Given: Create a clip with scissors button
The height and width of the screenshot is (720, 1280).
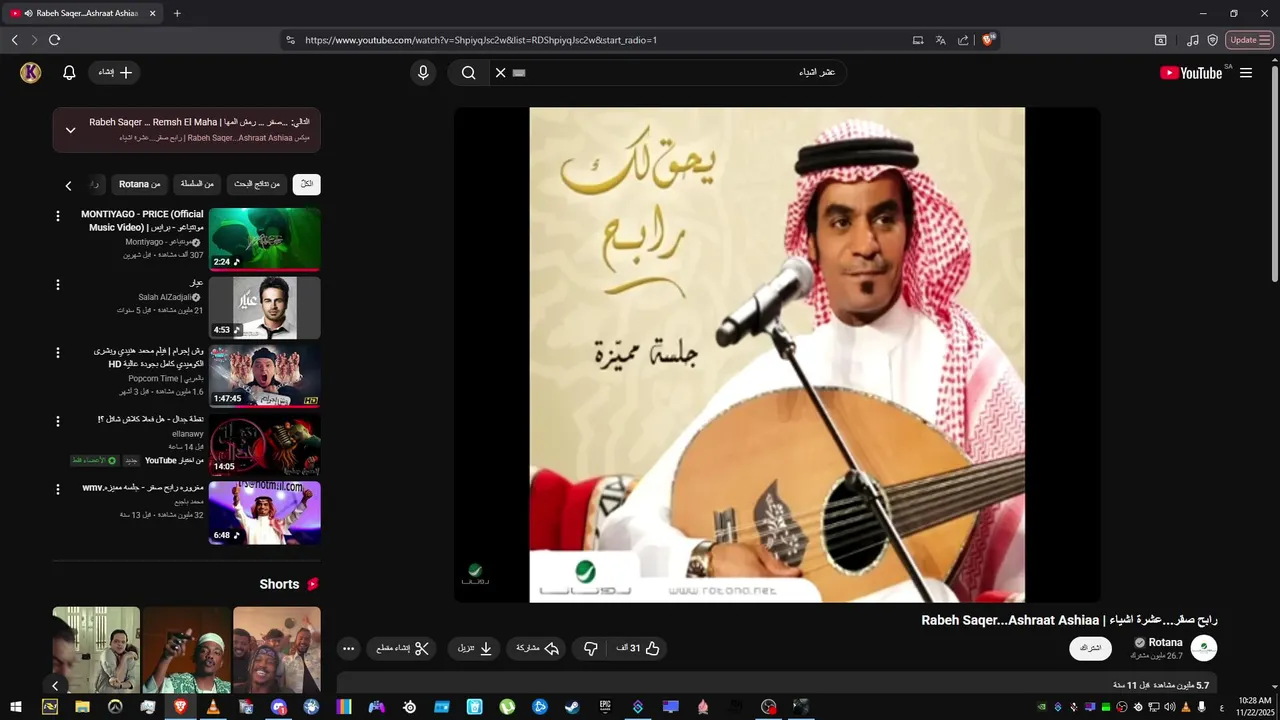Looking at the screenshot, I should click(x=403, y=648).
